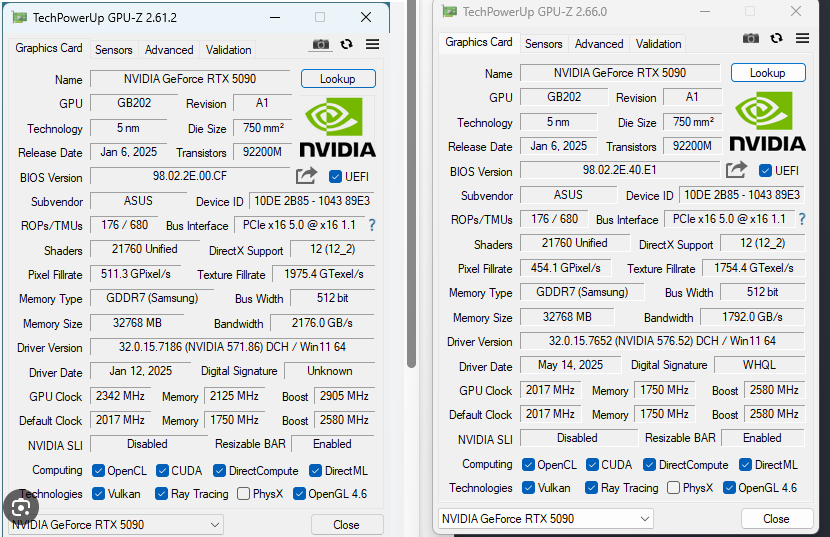Open Advanced tab in GPU-Z 2.61.2

tap(169, 50)
